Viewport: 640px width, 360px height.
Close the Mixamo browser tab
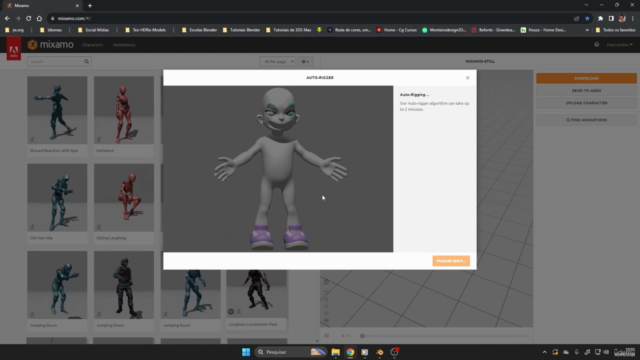[x=77, y=6]
